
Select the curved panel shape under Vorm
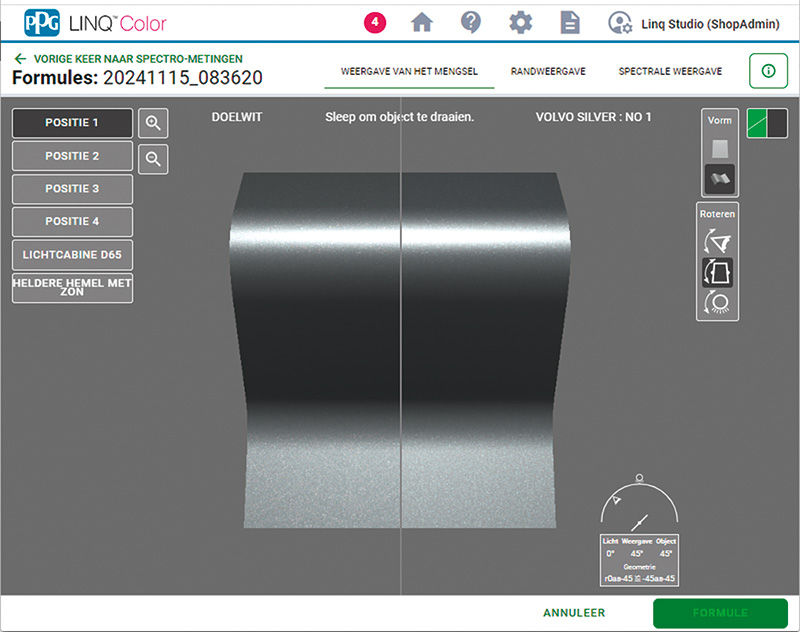[720, 179]
